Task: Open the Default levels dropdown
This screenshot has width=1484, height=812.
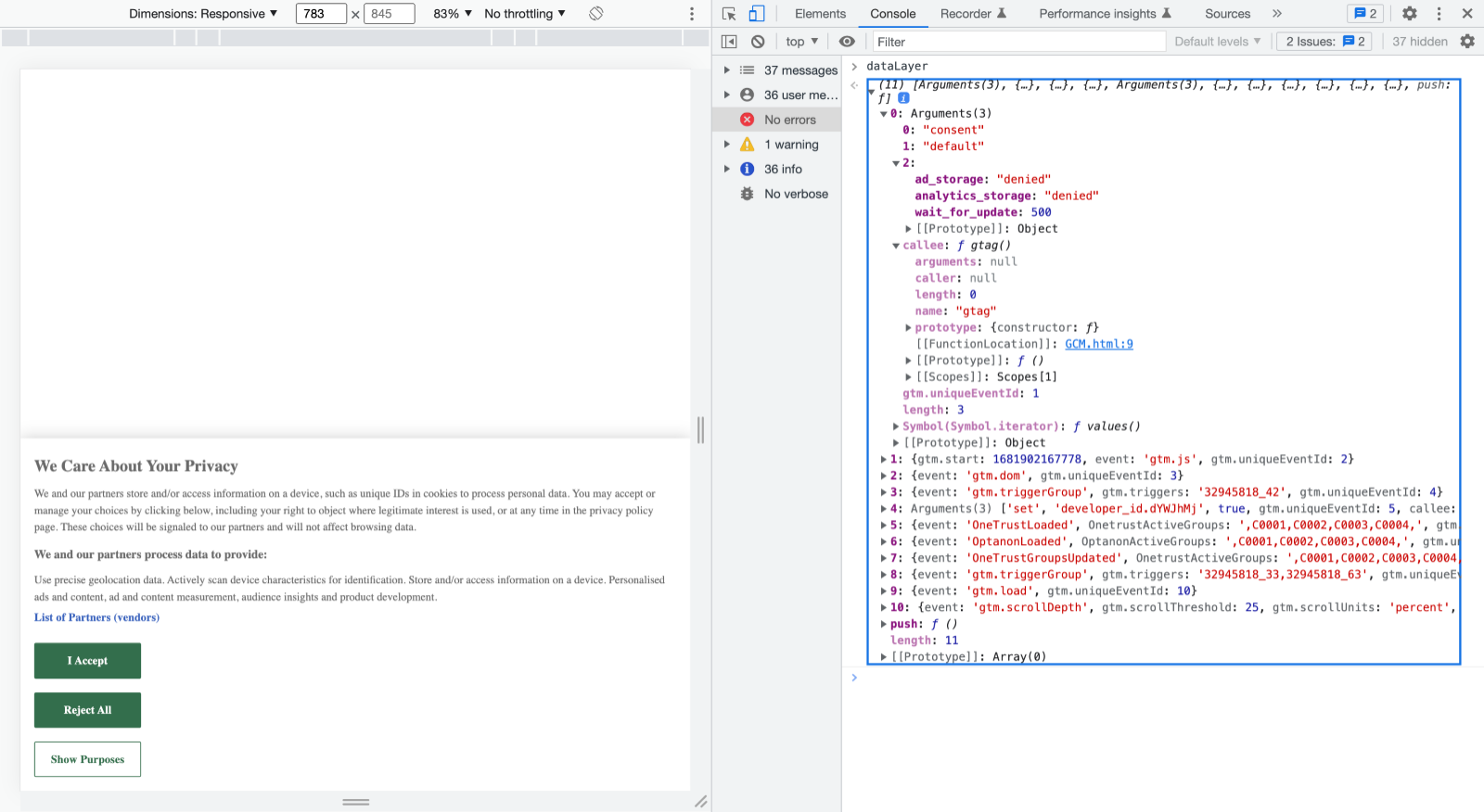Action: (1217, 42)
